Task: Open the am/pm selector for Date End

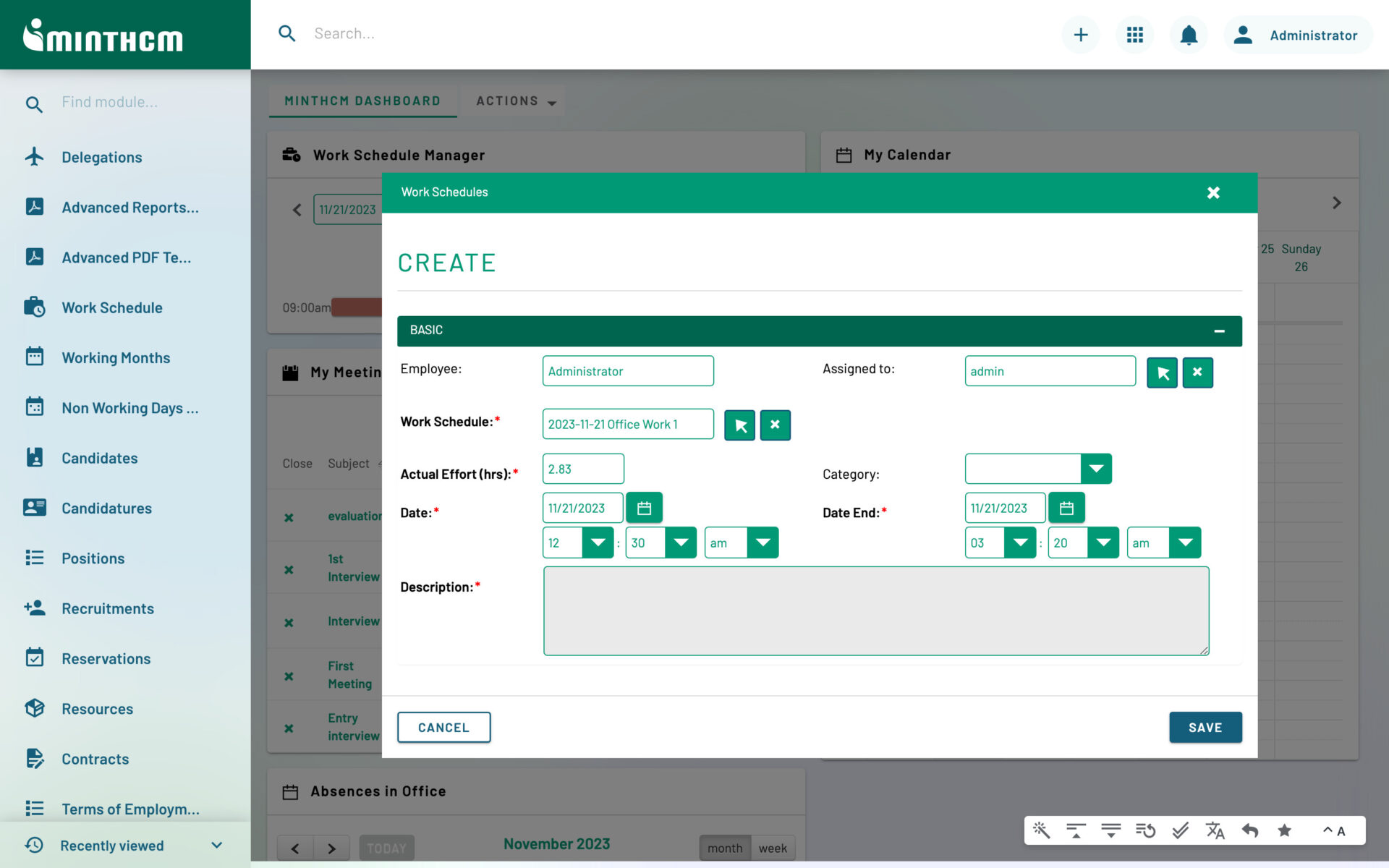Action: (1185, 542)
